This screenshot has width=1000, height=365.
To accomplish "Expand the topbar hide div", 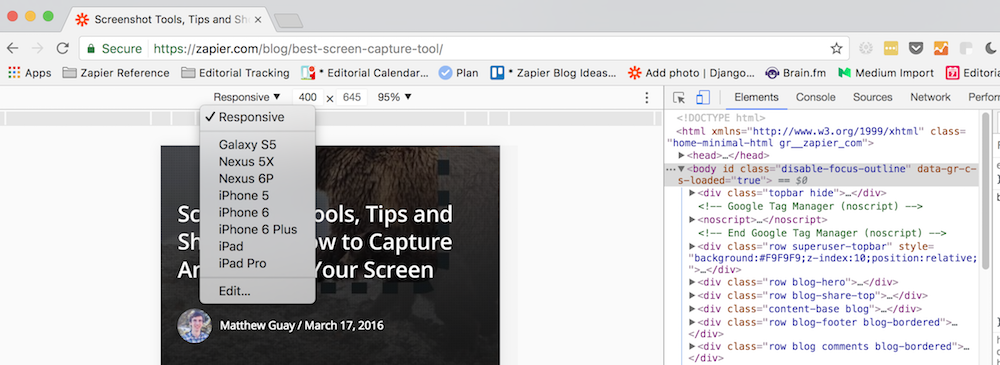I will click(693, 193).
